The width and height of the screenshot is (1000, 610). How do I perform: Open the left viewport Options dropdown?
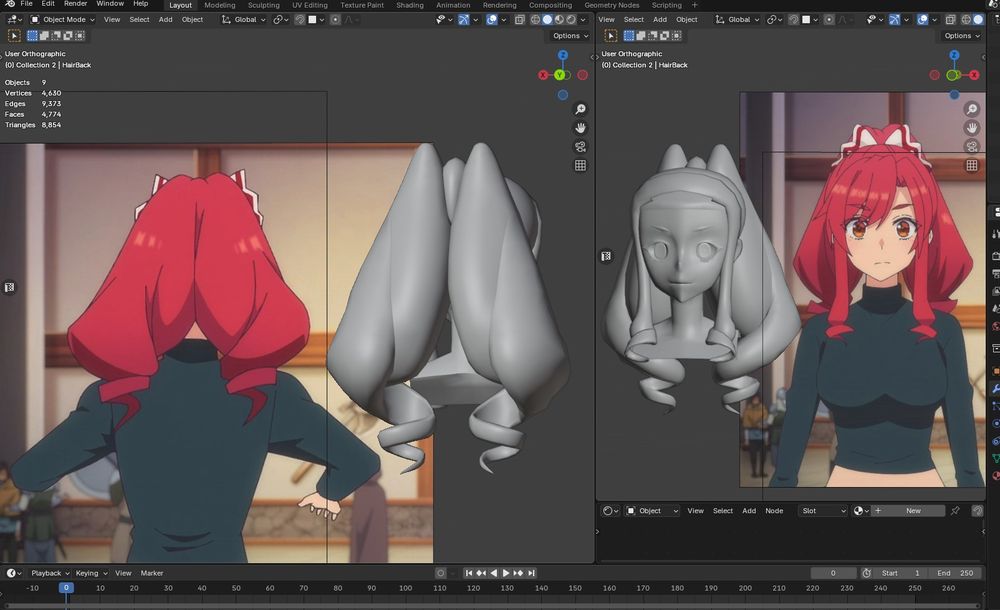coord(570,36)
